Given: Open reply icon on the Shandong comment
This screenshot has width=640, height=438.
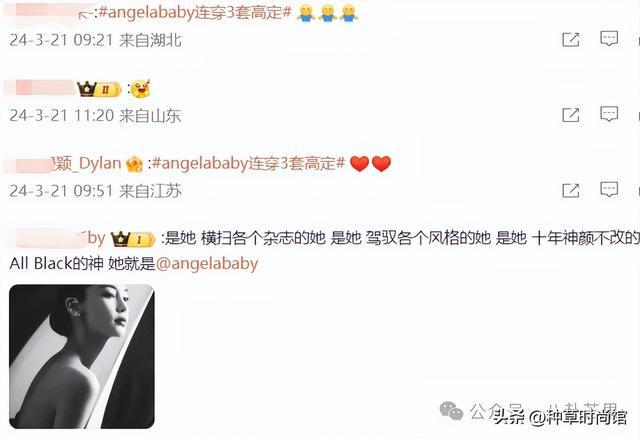Looking at the screenshot, I should (x=609, y=114).
